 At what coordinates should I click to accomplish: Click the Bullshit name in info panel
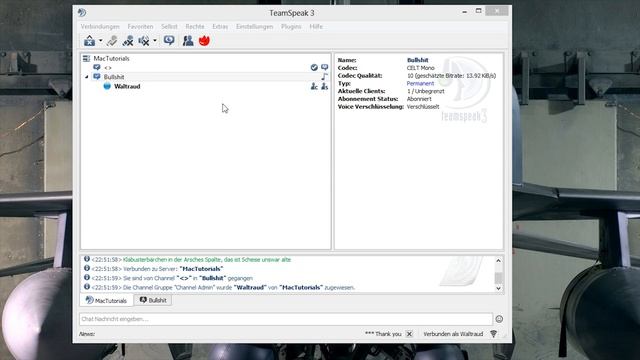418,60
